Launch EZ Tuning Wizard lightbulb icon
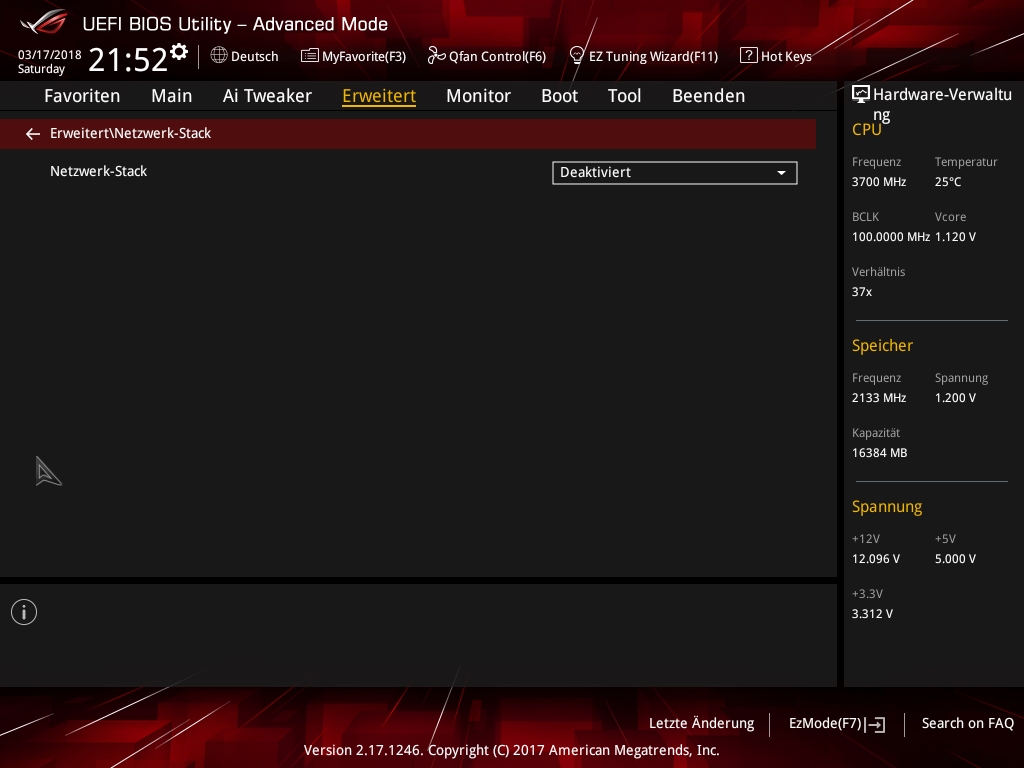The height and width of the screenshot is (768, 1024). (577, 56)
